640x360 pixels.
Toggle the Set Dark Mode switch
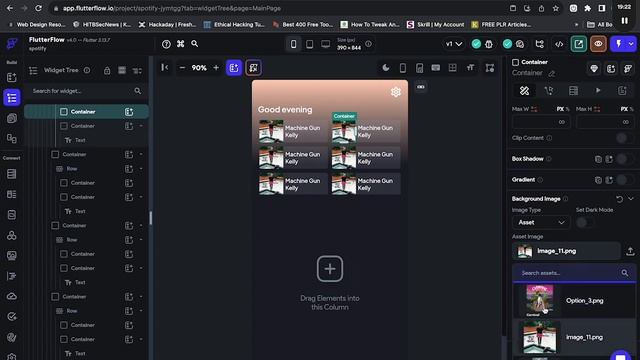(584, 222)
